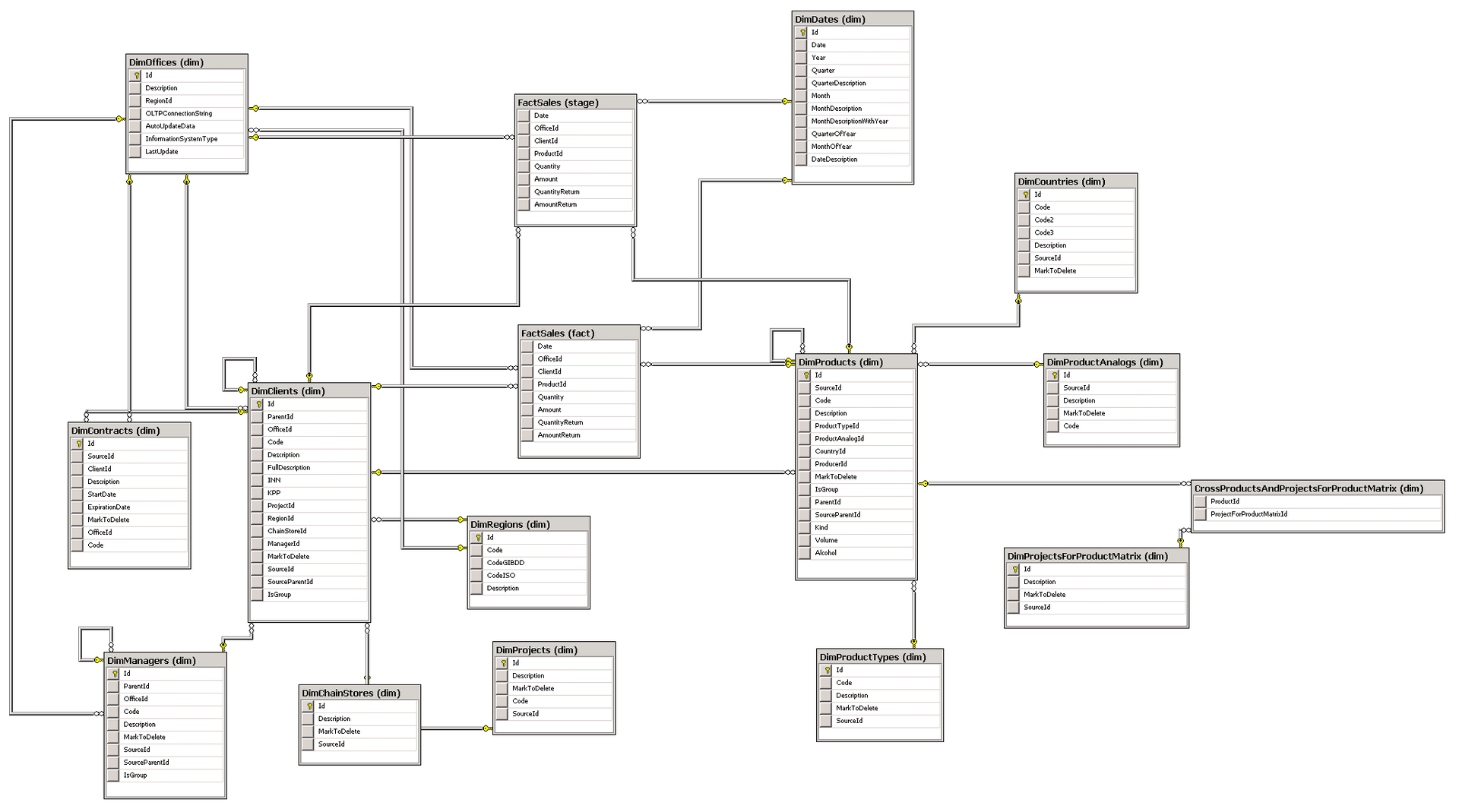Select the Volume column in DimProducts
This screenshot has width=1459, height=812.
coord(856,541)
